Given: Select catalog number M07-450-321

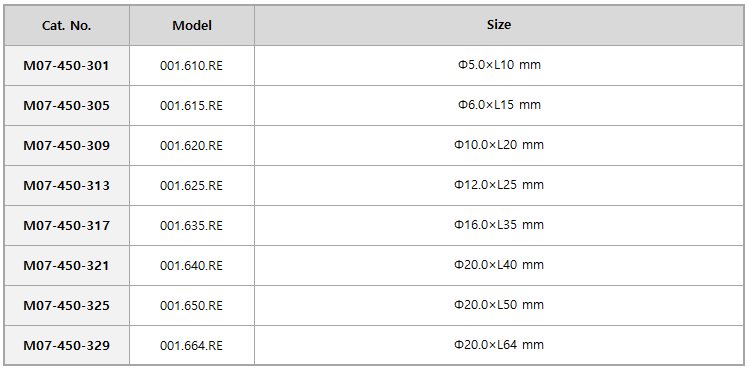Looking at the screenshot, I should [x=67, y=266].
